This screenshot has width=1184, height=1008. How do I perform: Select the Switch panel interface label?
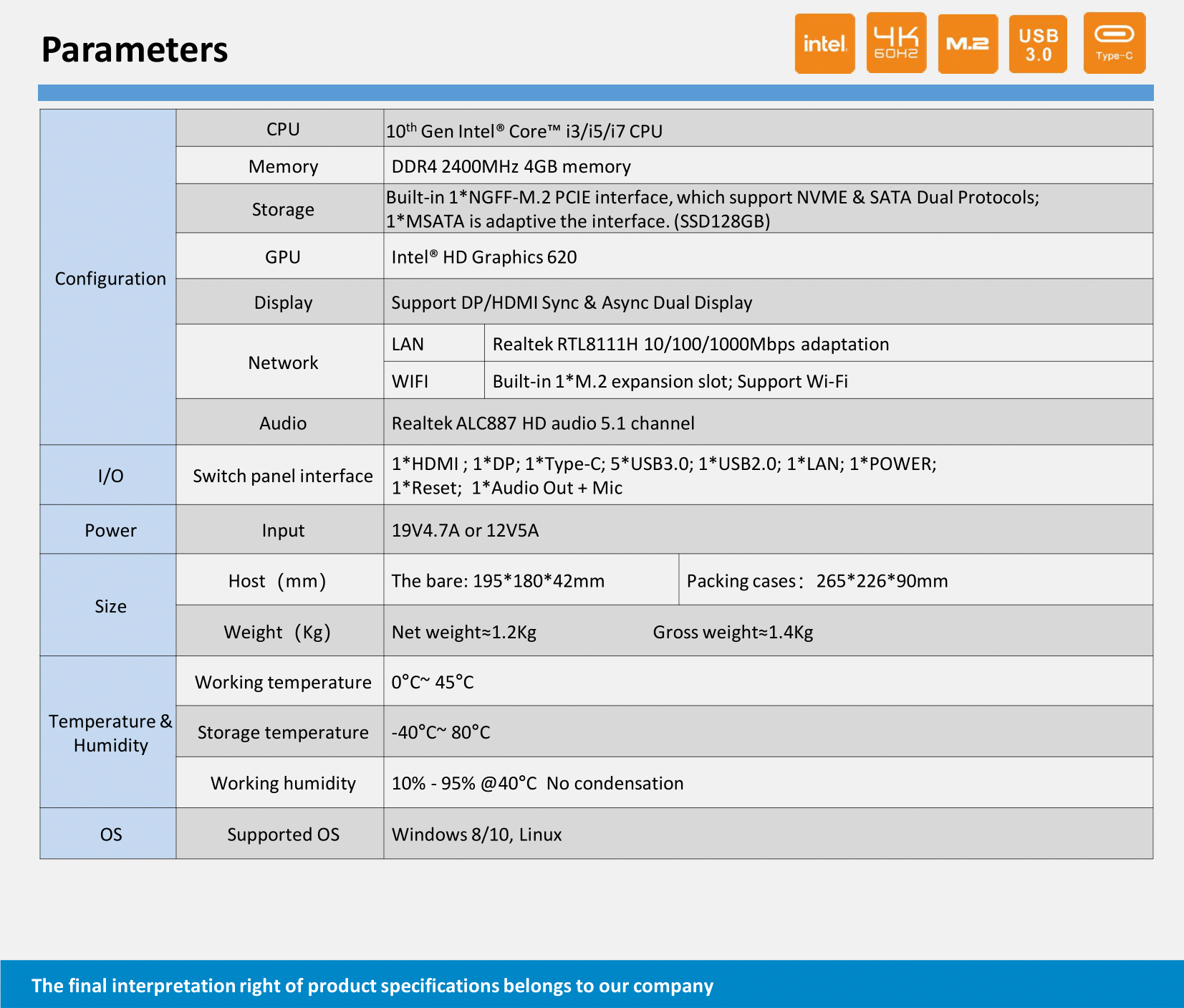(283, 476)
